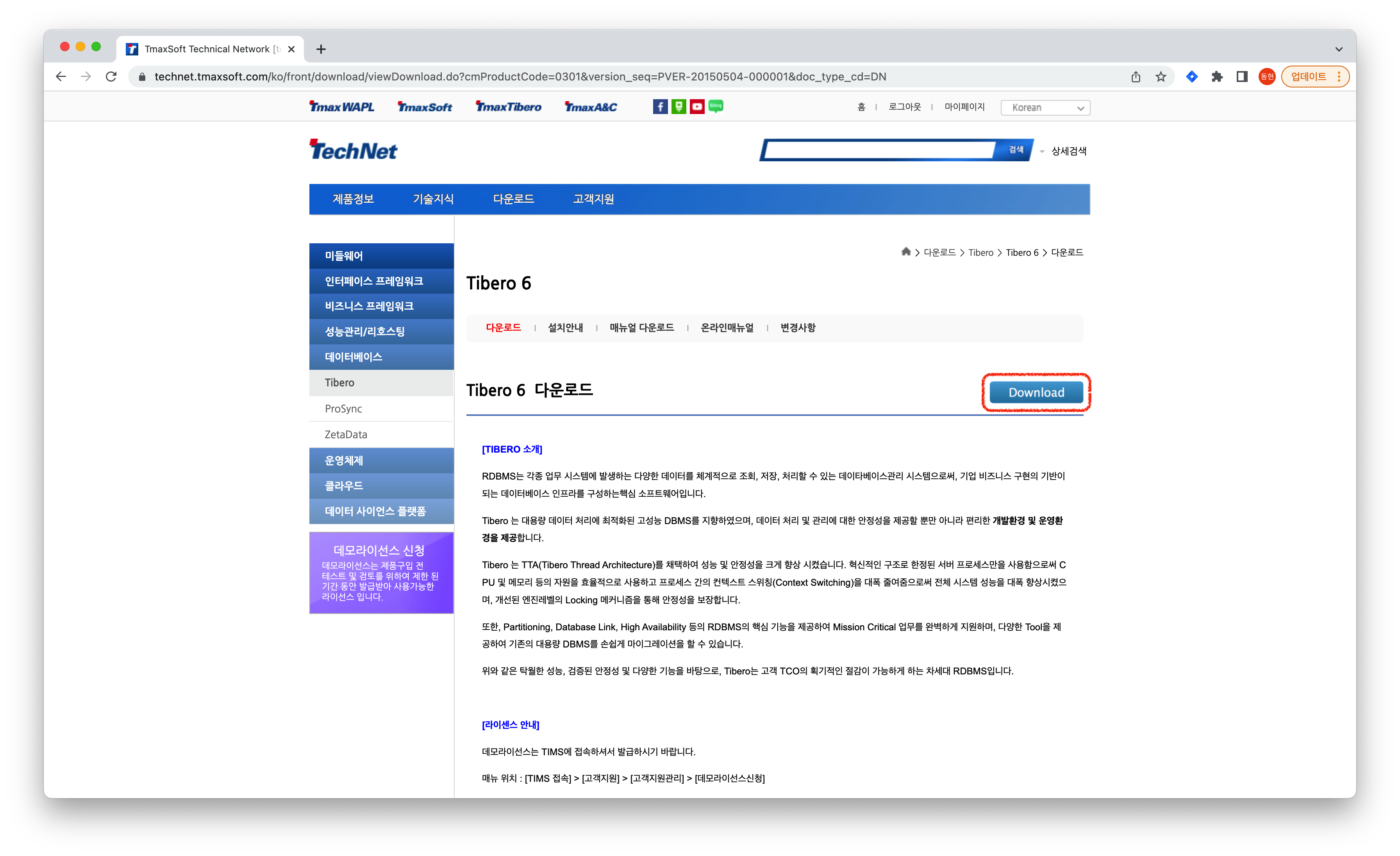Open the YouTube channel icon
The height and width of the screenshot is (856, 1400).
point(697,107)
